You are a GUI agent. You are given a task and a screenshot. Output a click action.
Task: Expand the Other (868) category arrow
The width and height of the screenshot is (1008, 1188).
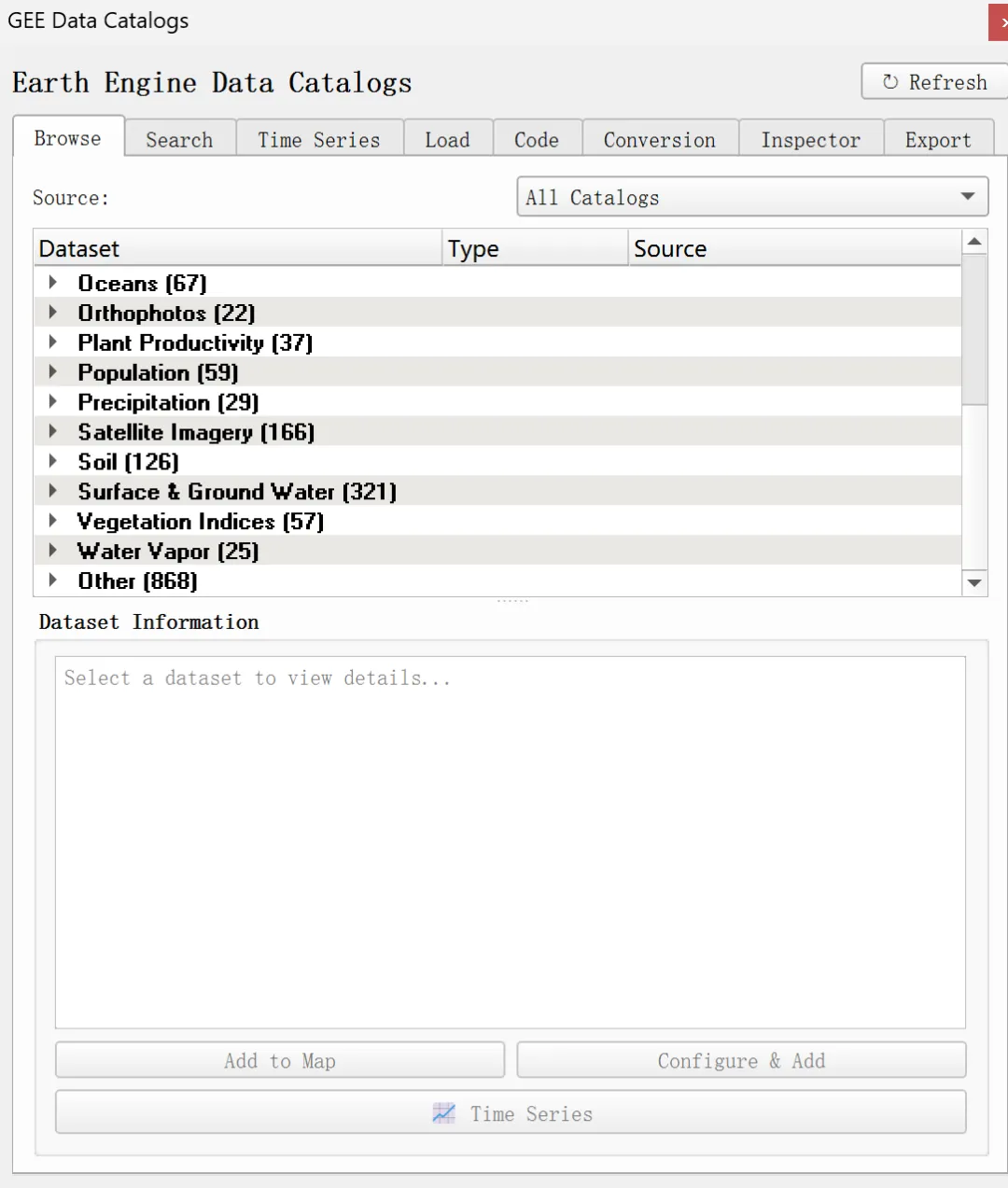pyautogui.click(x=53, y=580)
